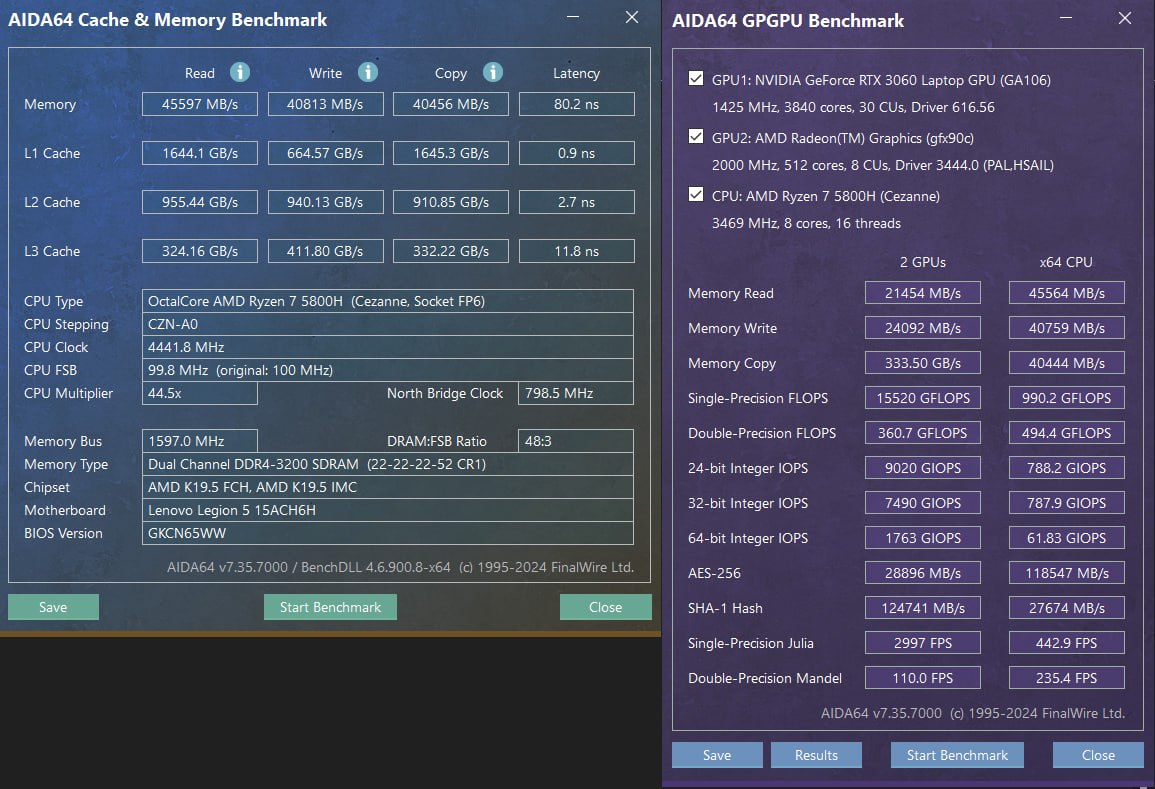Screen dimensions: 1155x789
Task: Click AIDA64 GPGPU Benchmark title bar
Action: pyautogui.click(x=787, y=21)
